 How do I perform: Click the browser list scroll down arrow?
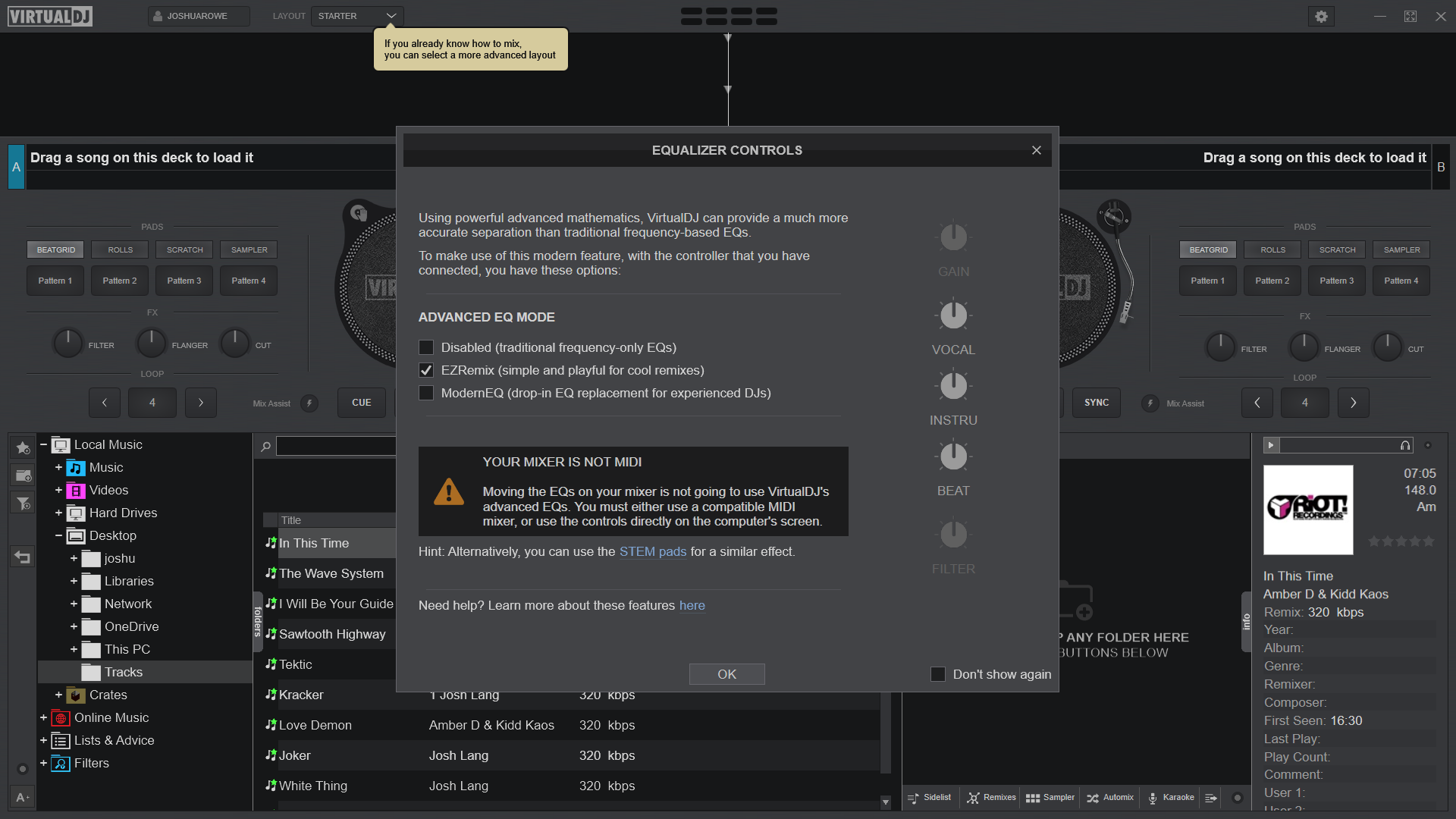(x=885, y=802)
